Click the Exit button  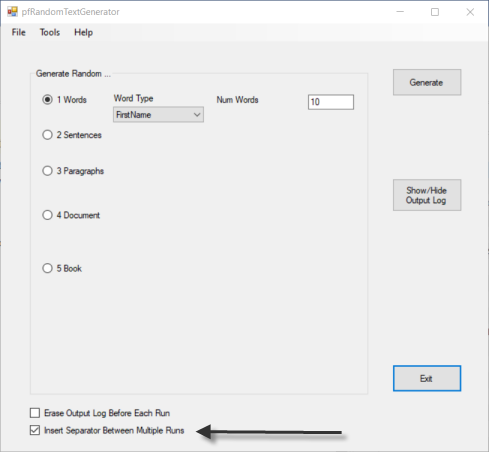coord(427,378)
